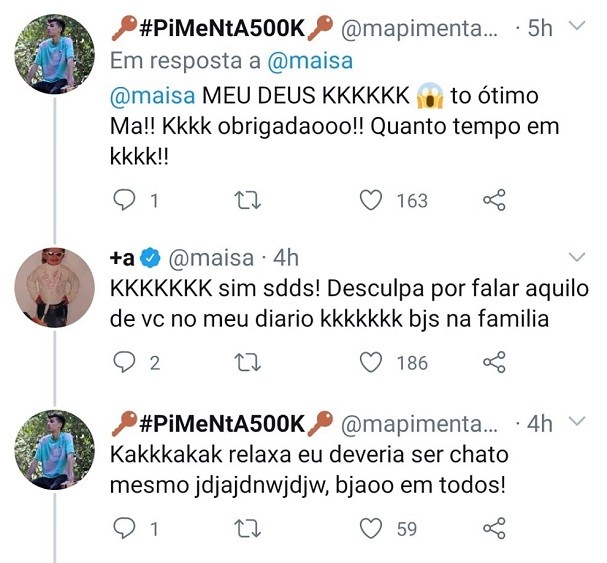Reply to maisa's 'KKKKKKK sim sdds' tweet
Viewport: 607px width, 563px height.
tap(124, 363)
